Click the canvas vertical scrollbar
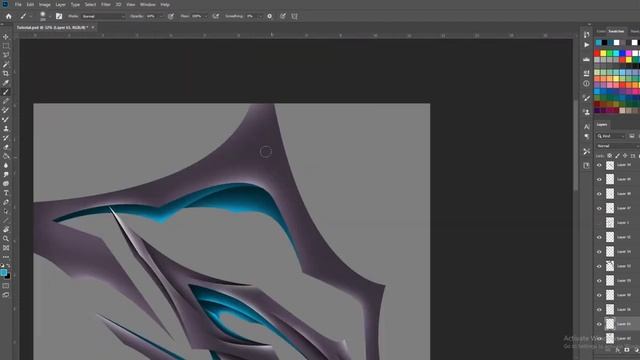 [575, 144]
